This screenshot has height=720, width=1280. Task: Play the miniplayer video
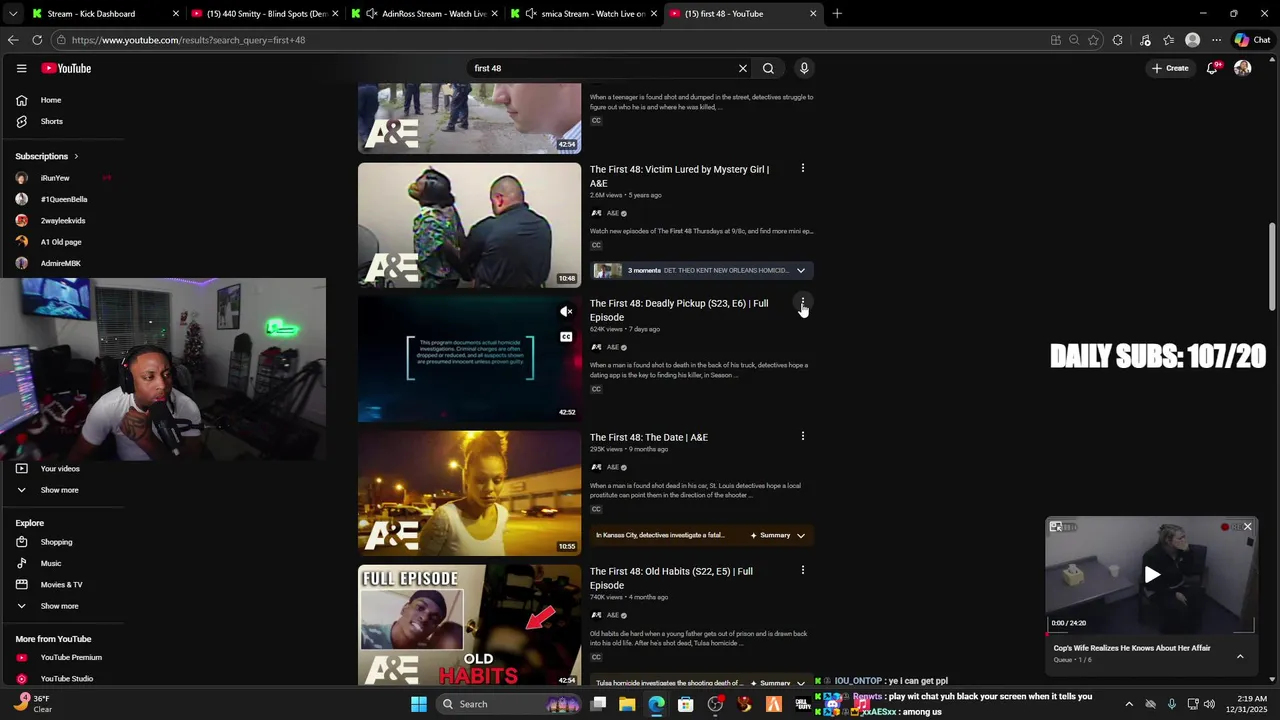click(x=1152, y=574)
